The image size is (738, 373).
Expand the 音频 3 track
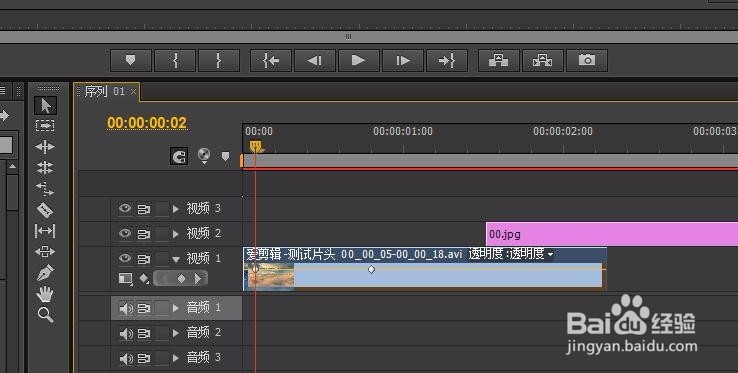click(176, 358)
